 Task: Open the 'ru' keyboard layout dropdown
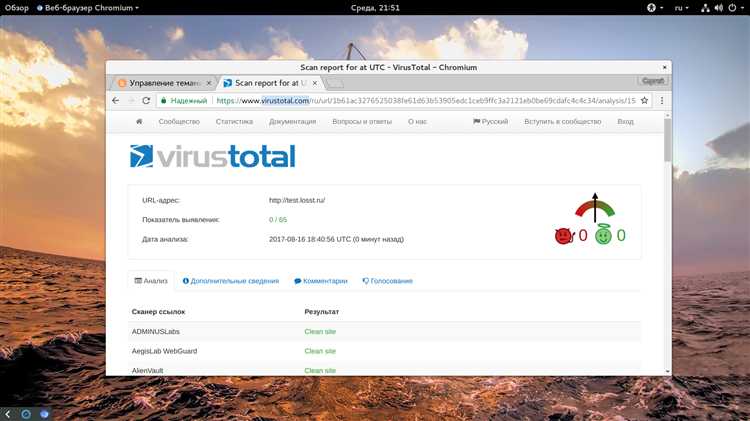pos(682,8)
